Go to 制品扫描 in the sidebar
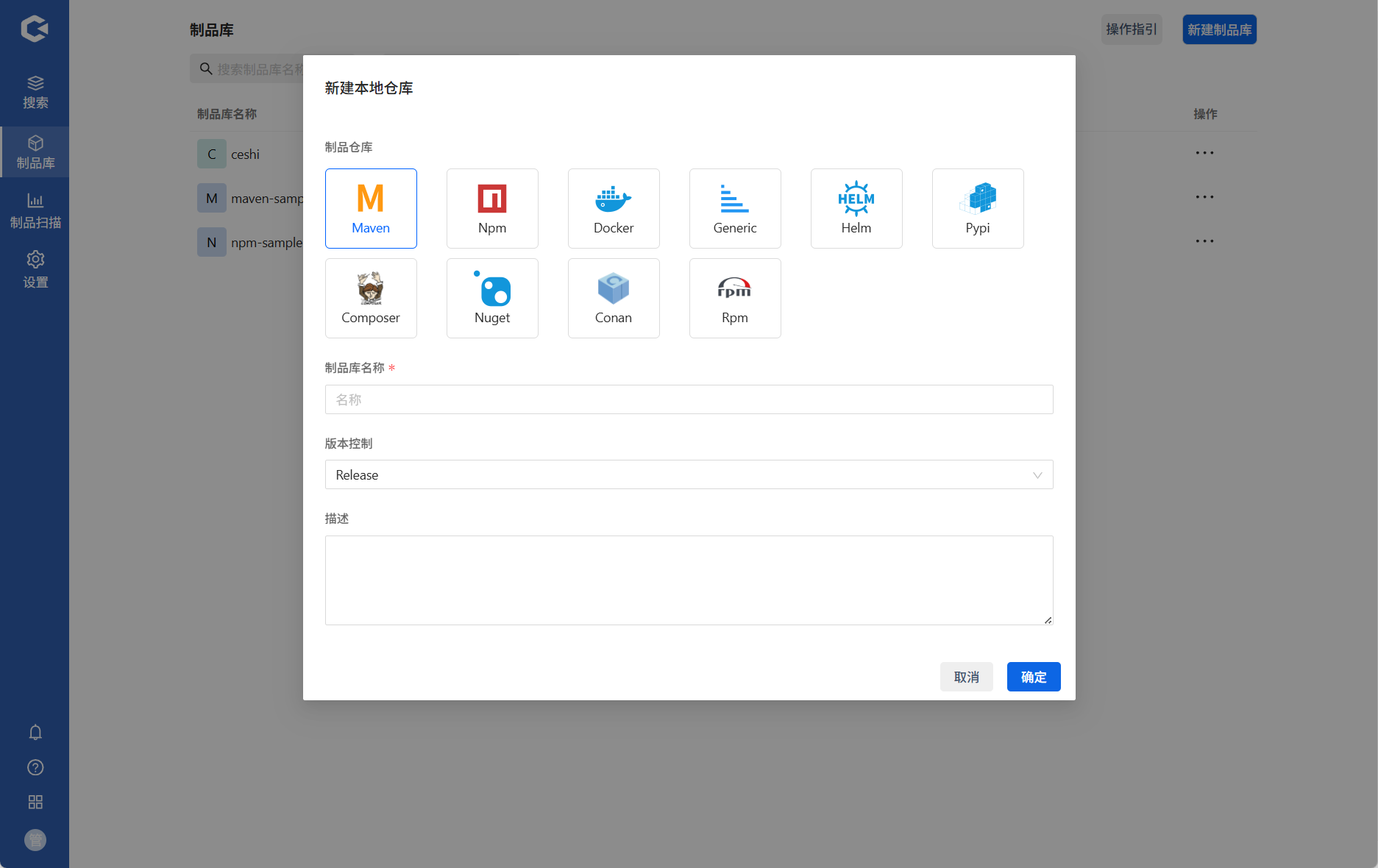 35,211
